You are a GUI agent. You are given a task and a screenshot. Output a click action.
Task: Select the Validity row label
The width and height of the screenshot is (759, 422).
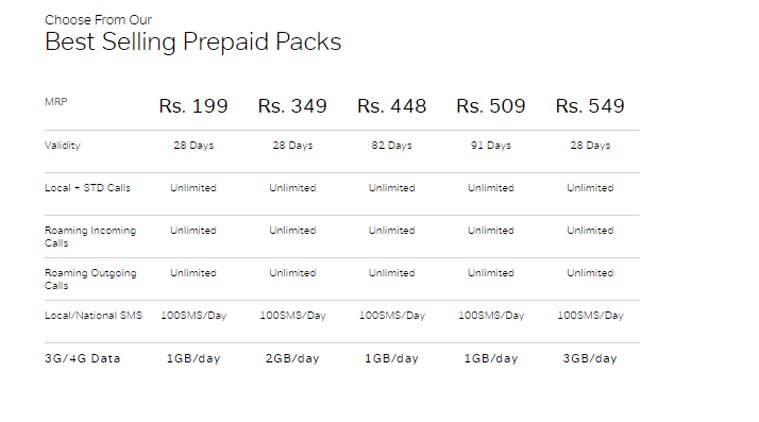[62, 145]
